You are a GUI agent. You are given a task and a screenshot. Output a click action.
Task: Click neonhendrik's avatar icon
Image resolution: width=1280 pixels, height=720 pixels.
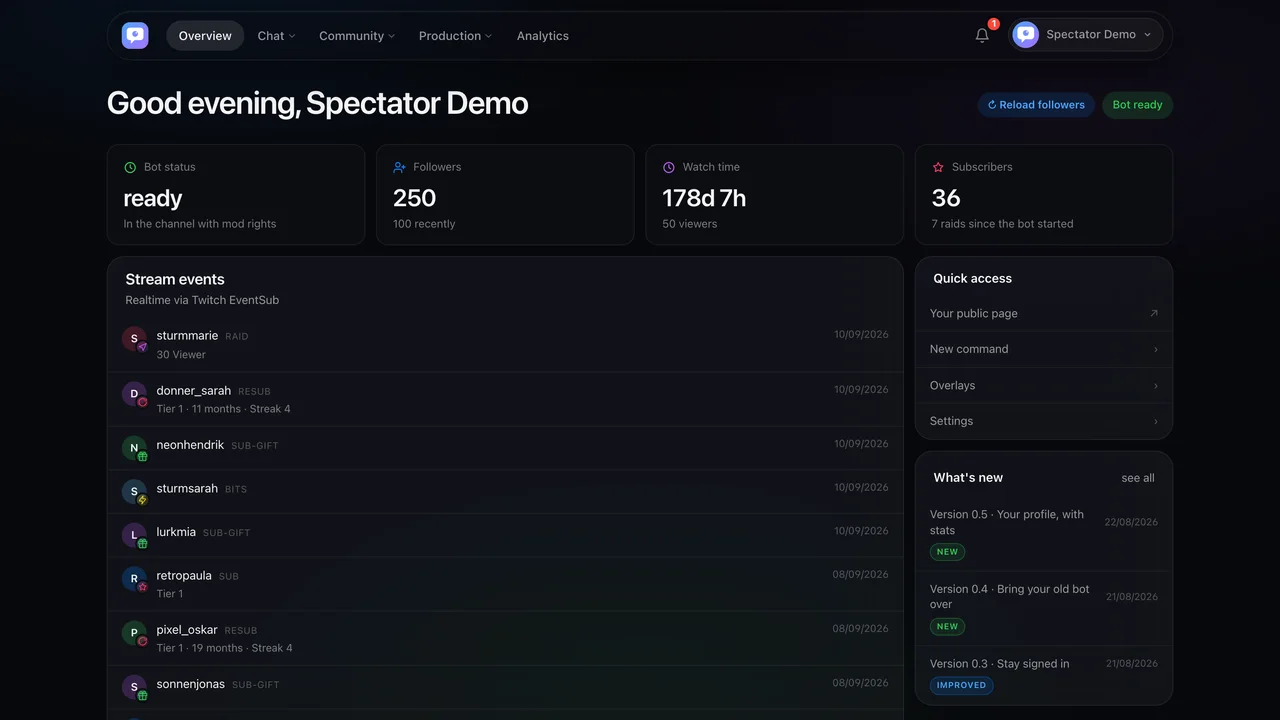(x=135, y=448)
